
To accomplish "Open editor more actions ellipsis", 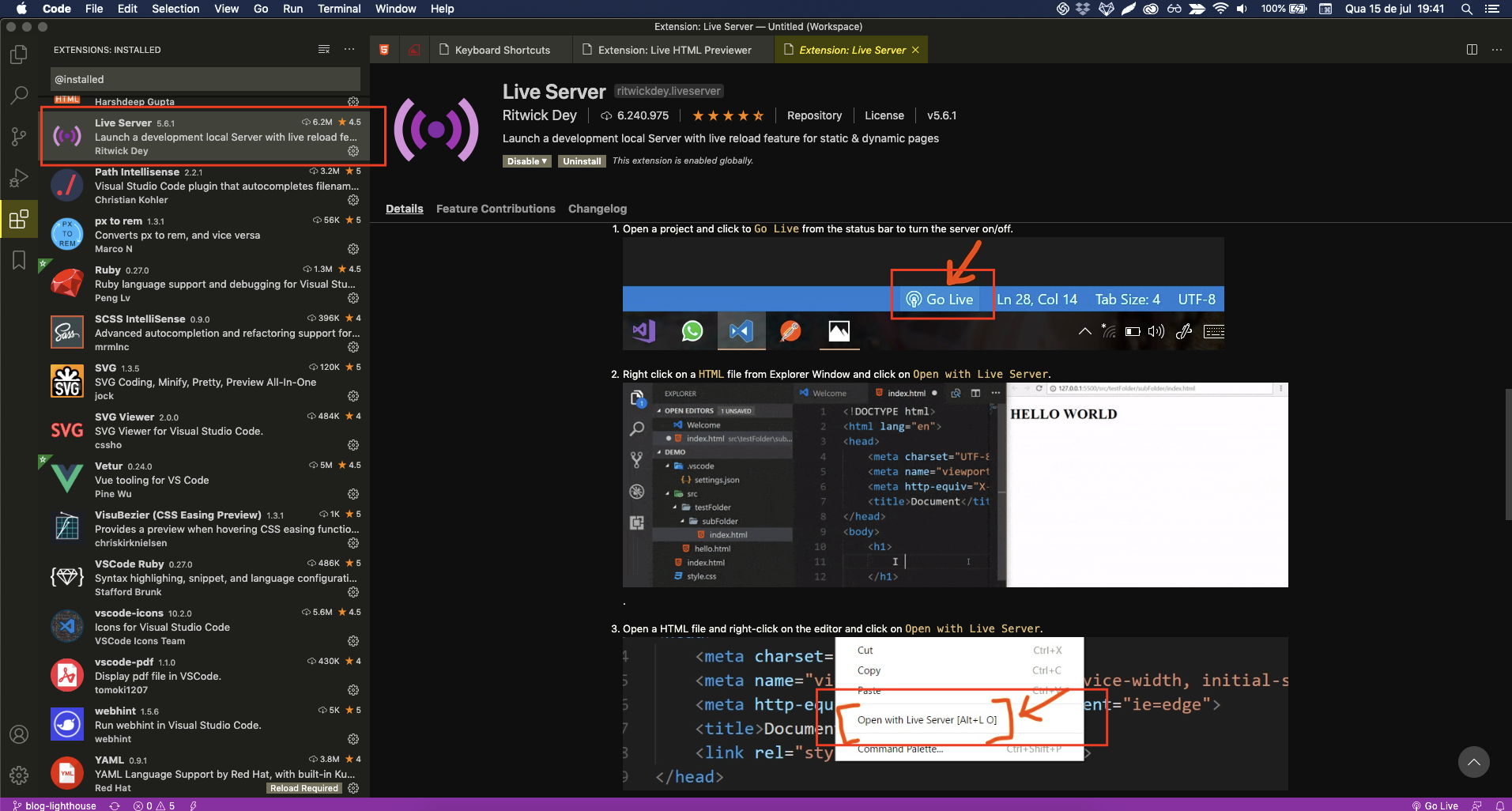I will click(x=1497, y=49).
